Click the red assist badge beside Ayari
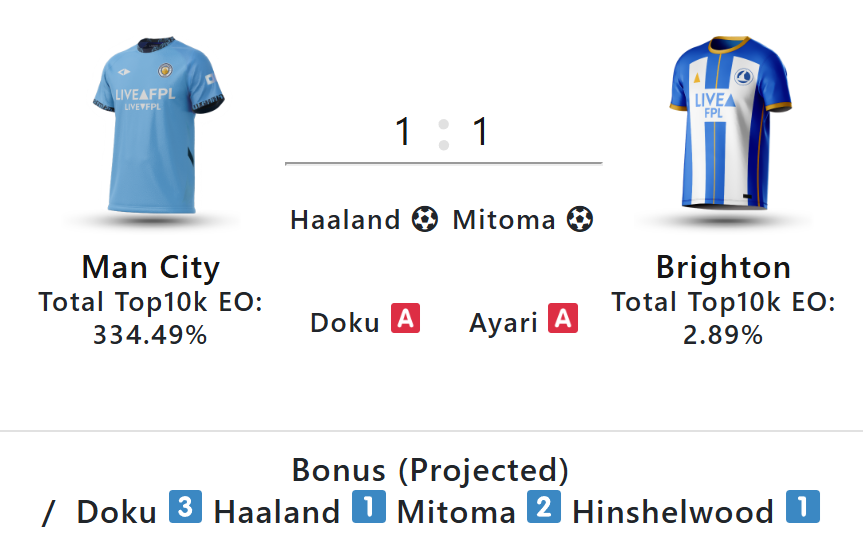 (564, 320)
